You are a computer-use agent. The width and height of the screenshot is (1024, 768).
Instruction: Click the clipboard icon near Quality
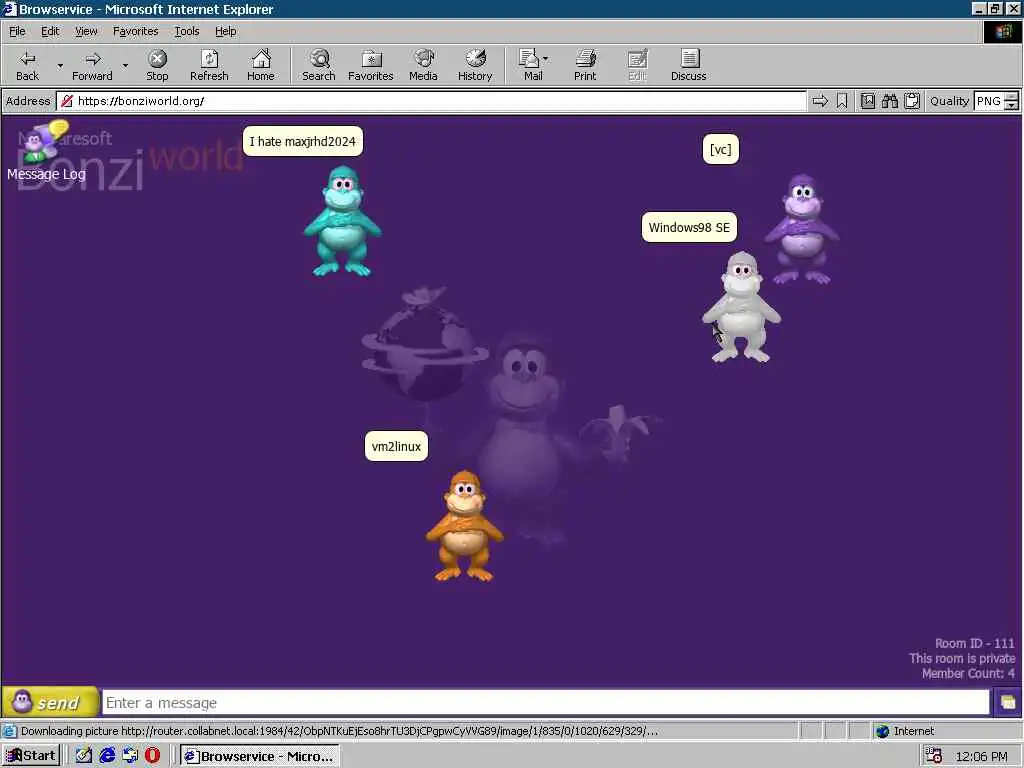tap(912, 101)
